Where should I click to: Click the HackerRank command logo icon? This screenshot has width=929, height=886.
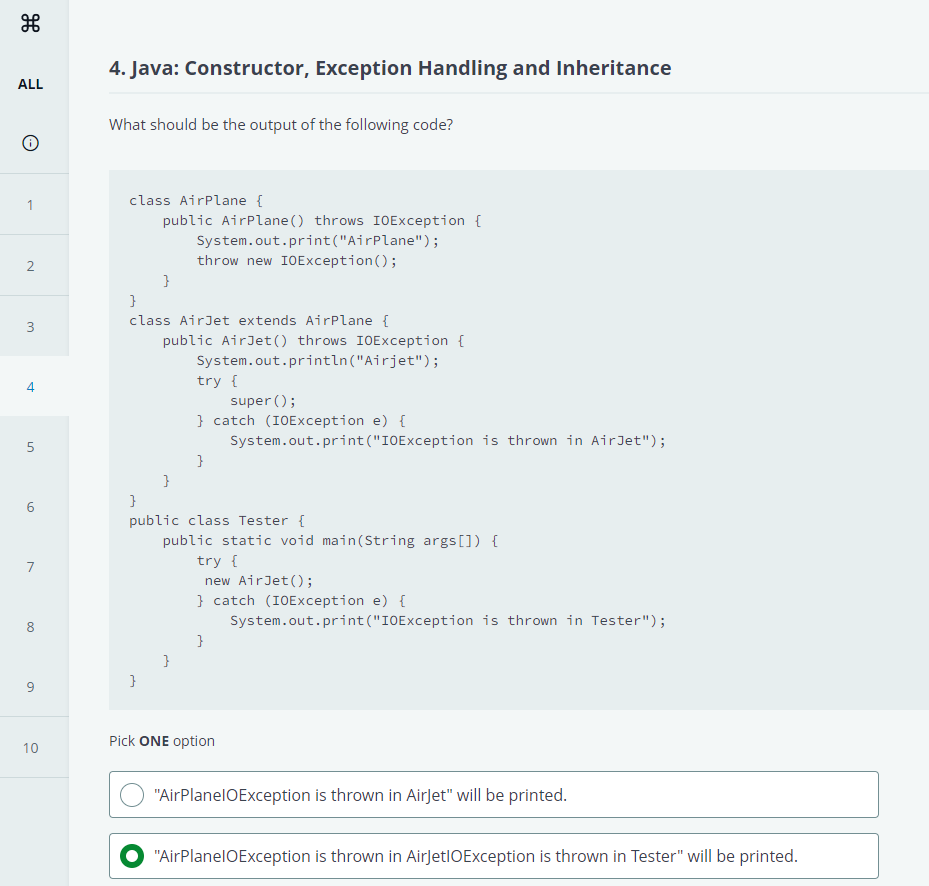click(30, 24)
